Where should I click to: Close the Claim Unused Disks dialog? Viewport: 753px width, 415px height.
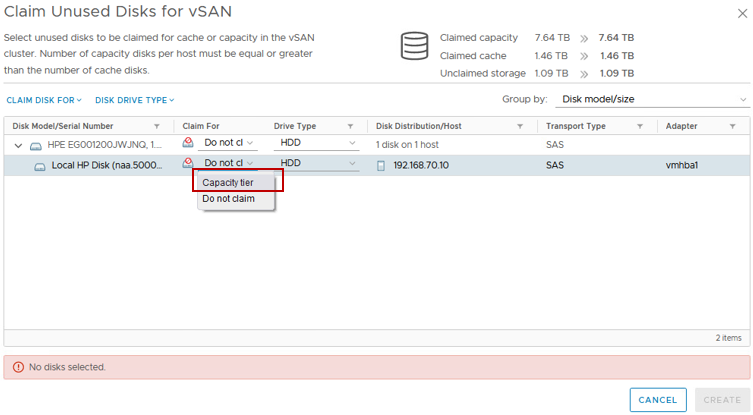(742, 13)
